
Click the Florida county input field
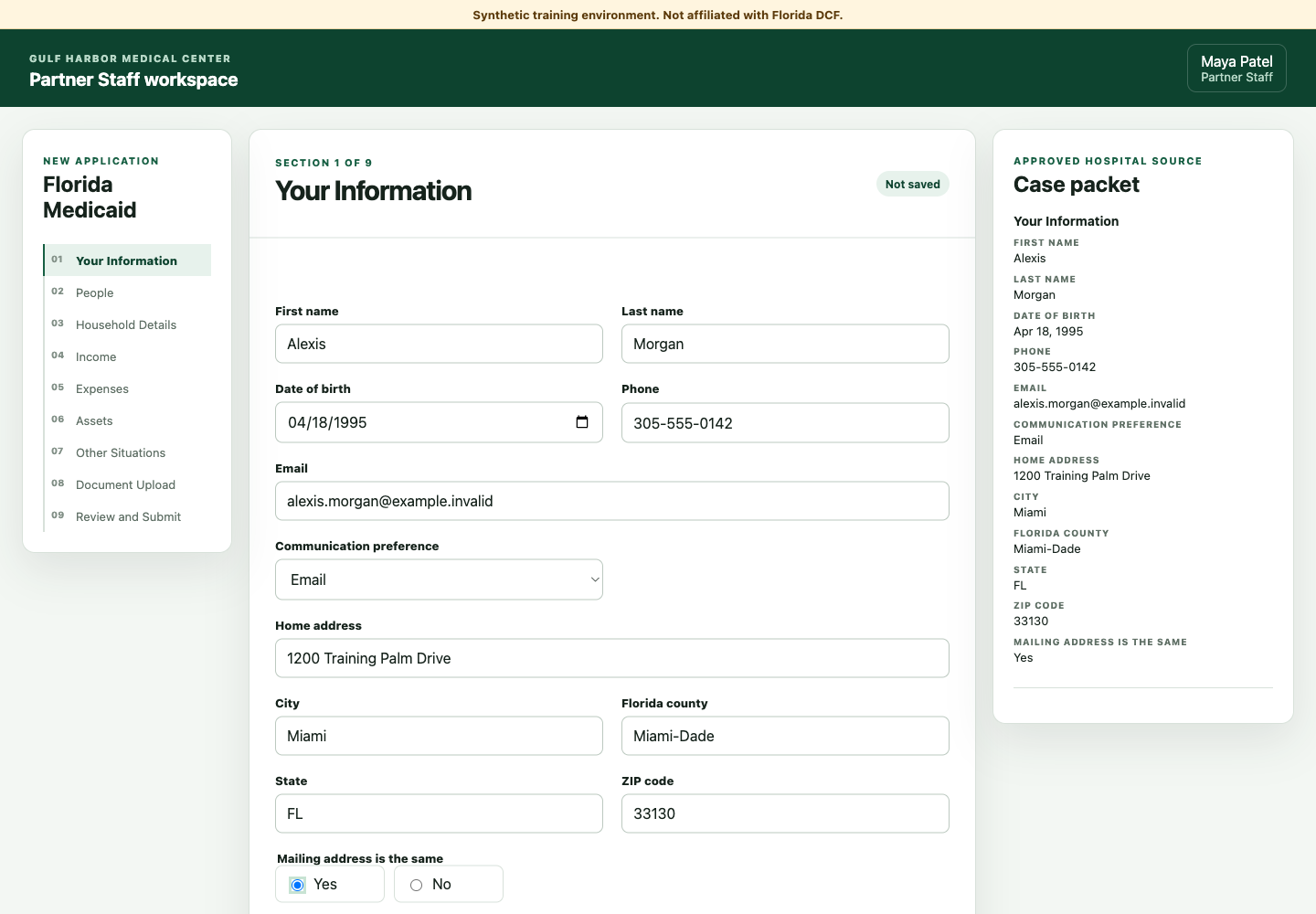pos(785,736)
